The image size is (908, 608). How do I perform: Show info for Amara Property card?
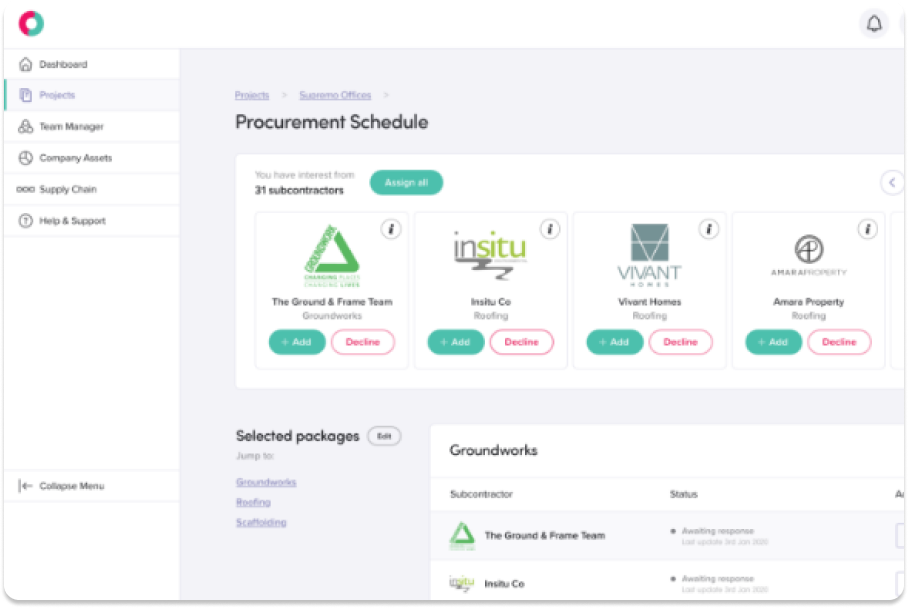pyautogui.click(x=867, y=229)
